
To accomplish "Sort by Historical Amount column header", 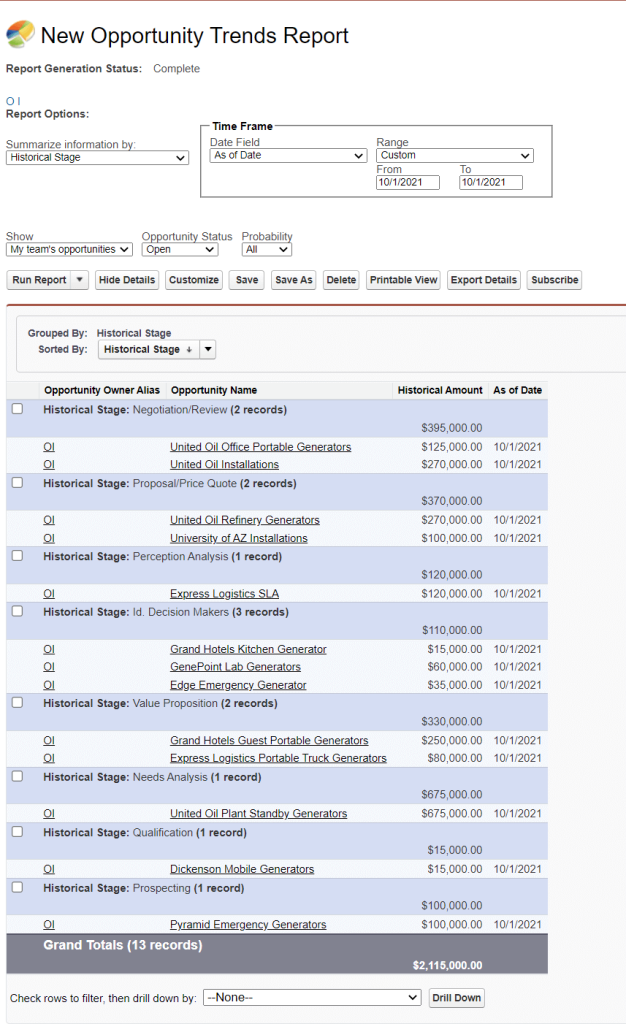I will (x=439, y=390).
